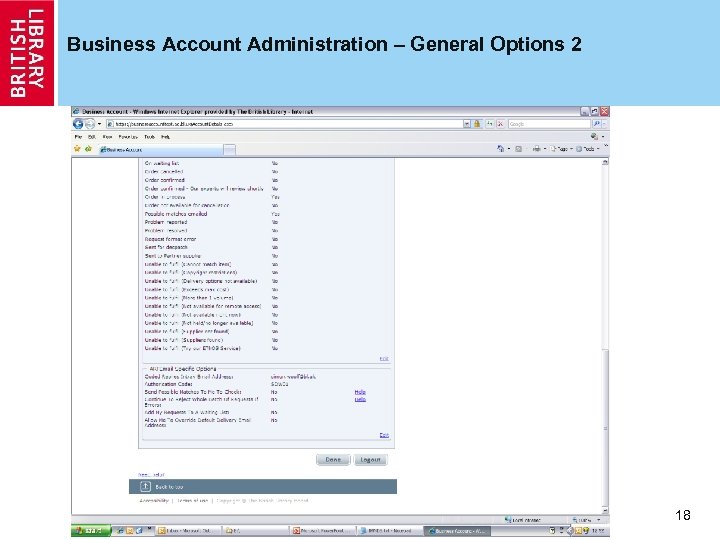Click the red Stop loading icon
This screenshot has height=540, width=720.
(501, 124)
